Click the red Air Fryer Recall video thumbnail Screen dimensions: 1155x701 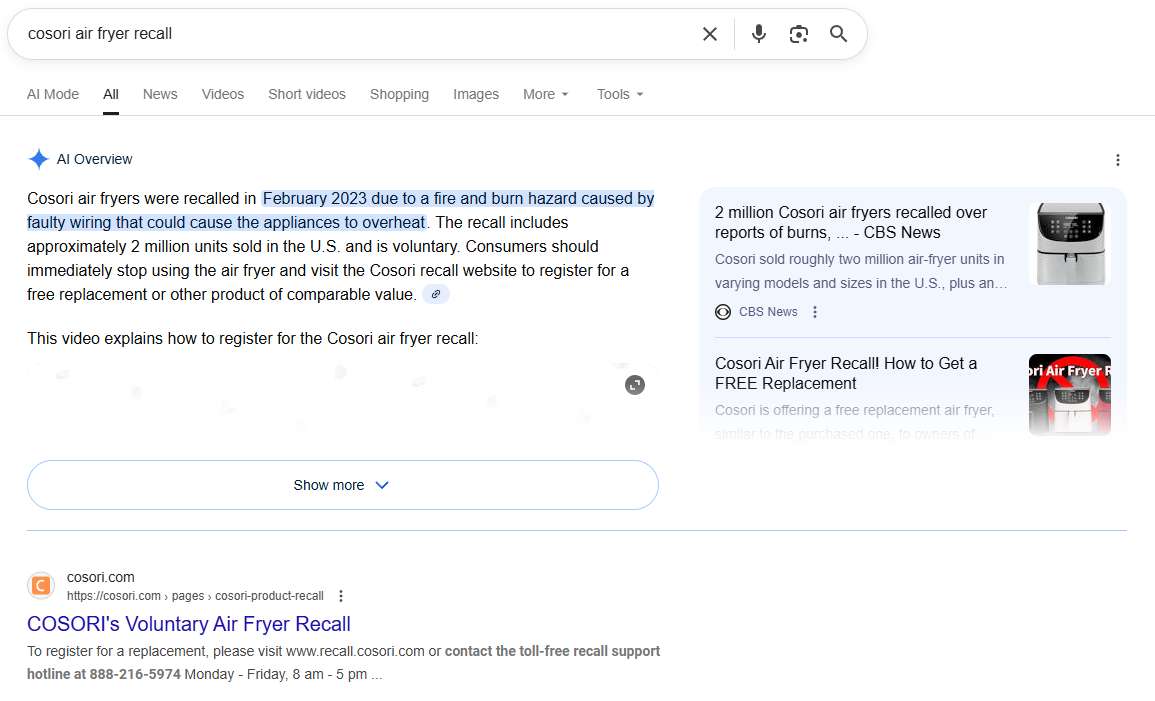pos(1070,395)
